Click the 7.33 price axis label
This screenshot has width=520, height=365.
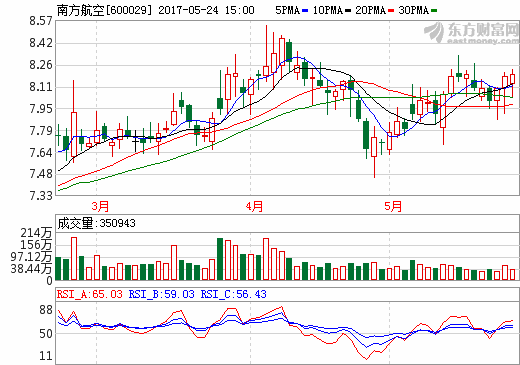point(41,196)
